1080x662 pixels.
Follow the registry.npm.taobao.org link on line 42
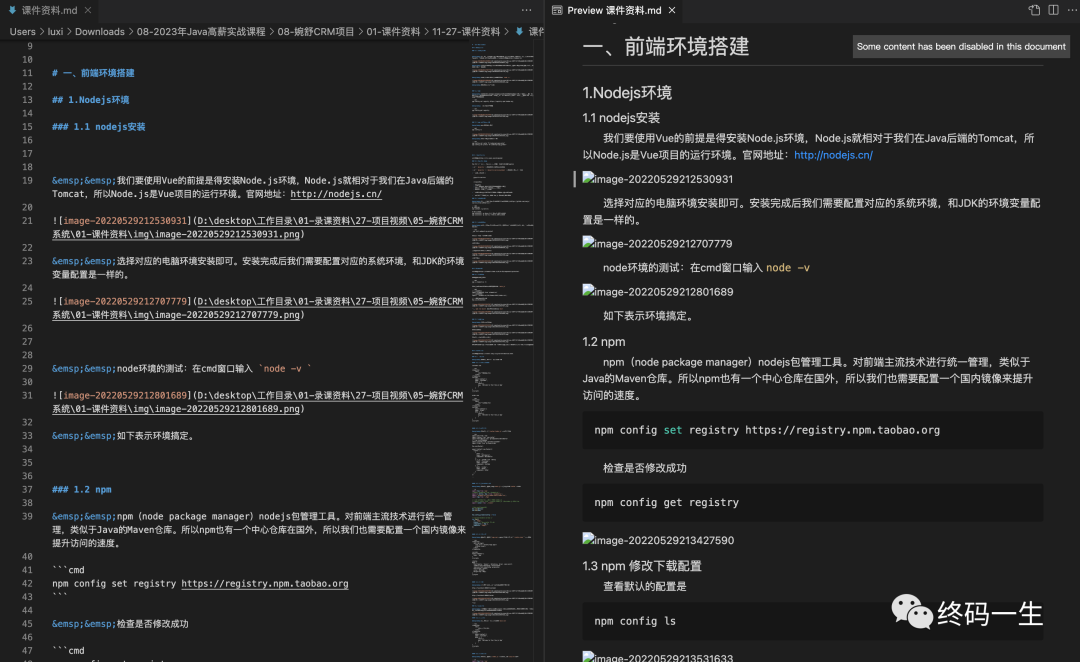[264, 583]
